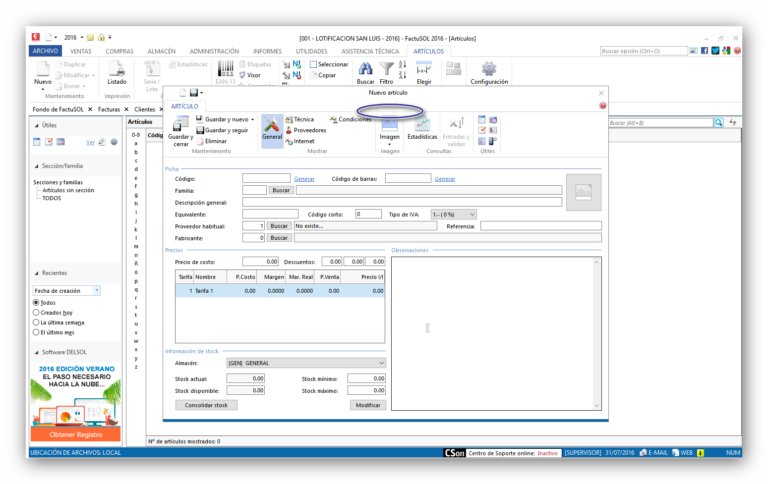Image resolution: width=768 pixels, height=484 pixels.
Task: Open the Tipo de IVA dropdown
Action: (x=454, y=215)
